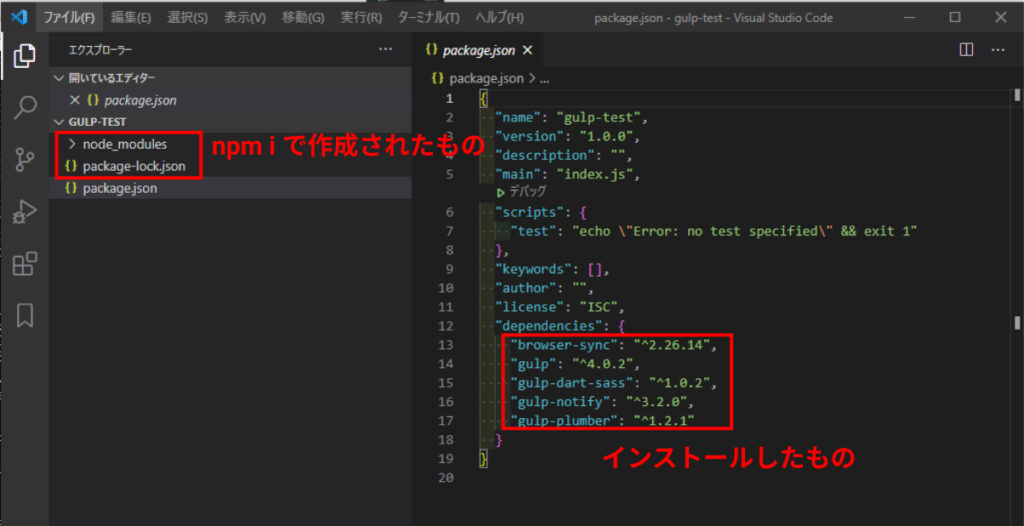Click the "gulp-test" value
Viewport: 1024px width, 526px height.
(601, 118)
